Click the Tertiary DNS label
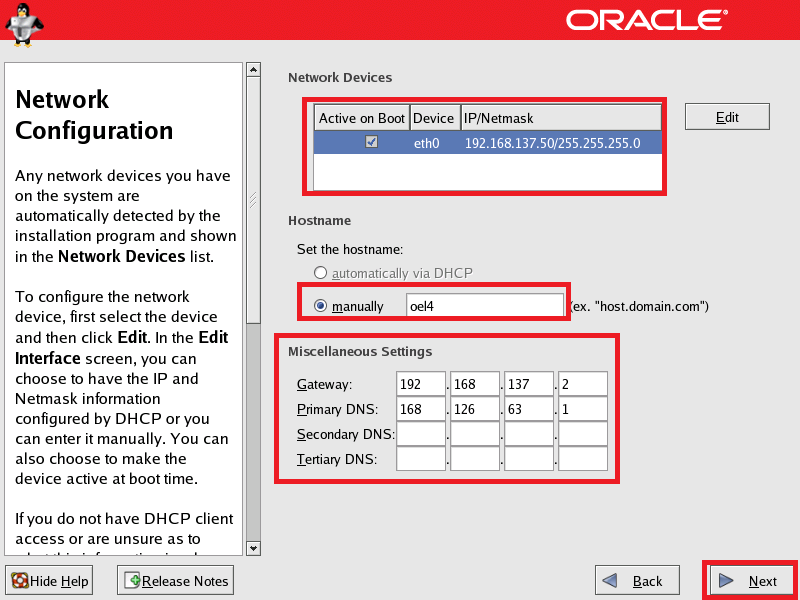 click(337, 459)
